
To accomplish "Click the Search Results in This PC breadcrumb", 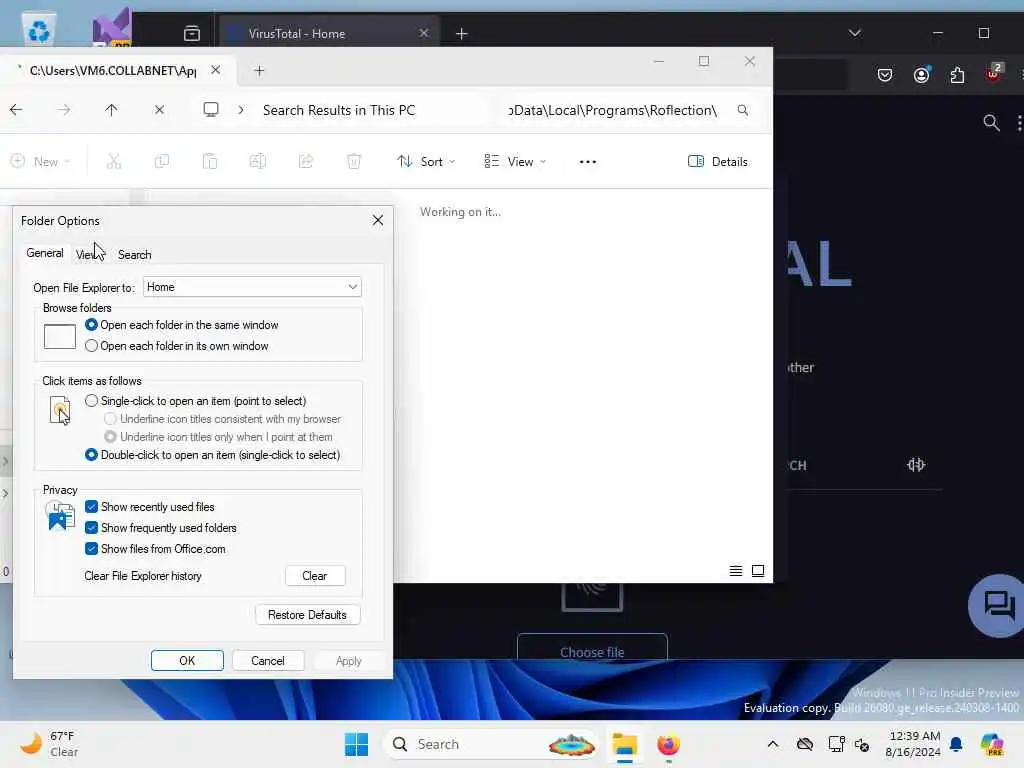I will (x=339, y=110).
